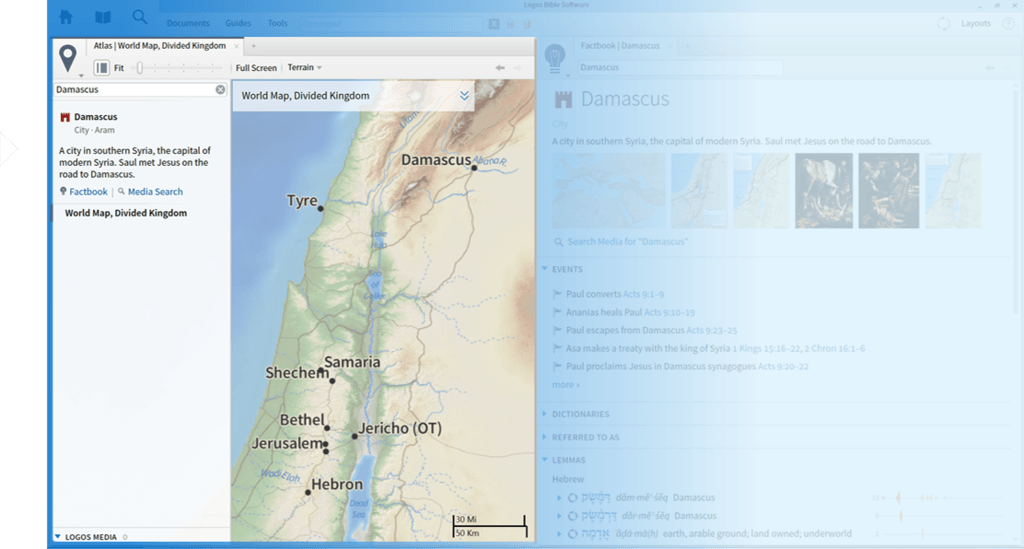Click the Fit zoom button
The width and height of the screenshot is (1024, 549).
tap(119, 68)
